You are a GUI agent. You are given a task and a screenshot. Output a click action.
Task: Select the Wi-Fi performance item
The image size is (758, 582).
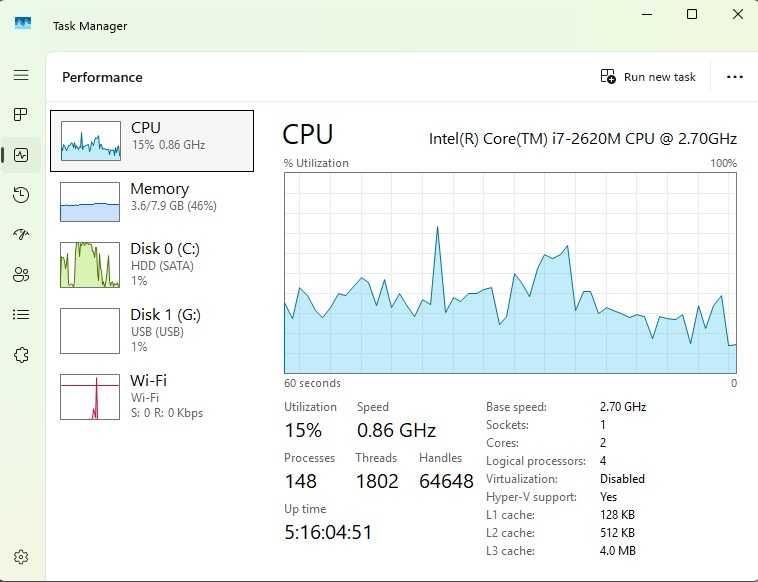[152, 396]
